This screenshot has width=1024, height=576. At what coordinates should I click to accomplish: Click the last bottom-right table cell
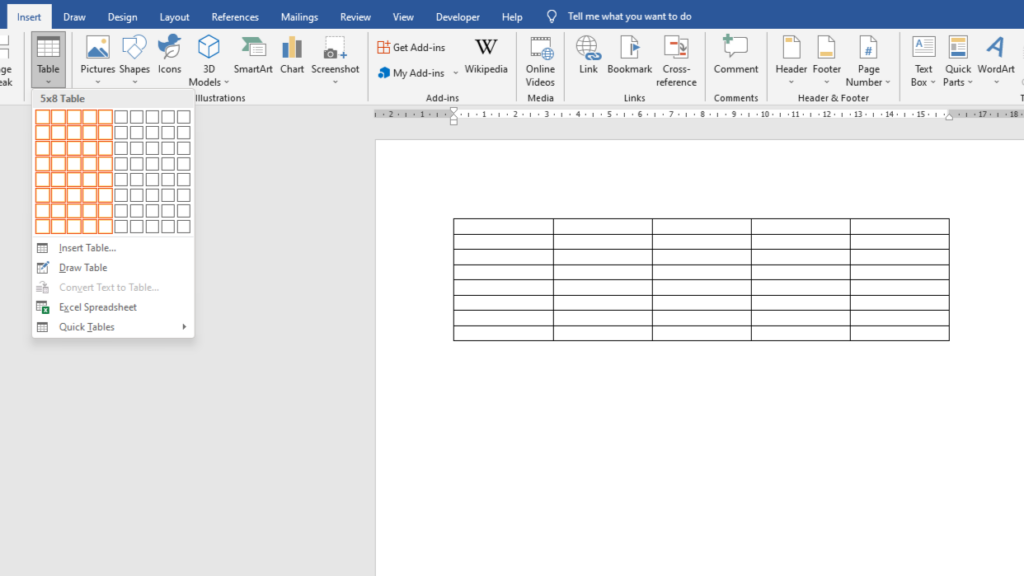[900, 333]
